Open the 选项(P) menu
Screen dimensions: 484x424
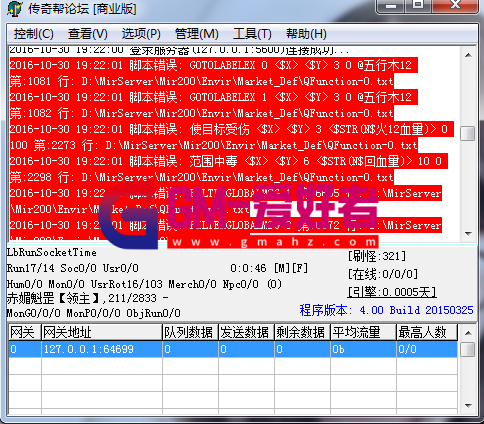pos(141,34)
